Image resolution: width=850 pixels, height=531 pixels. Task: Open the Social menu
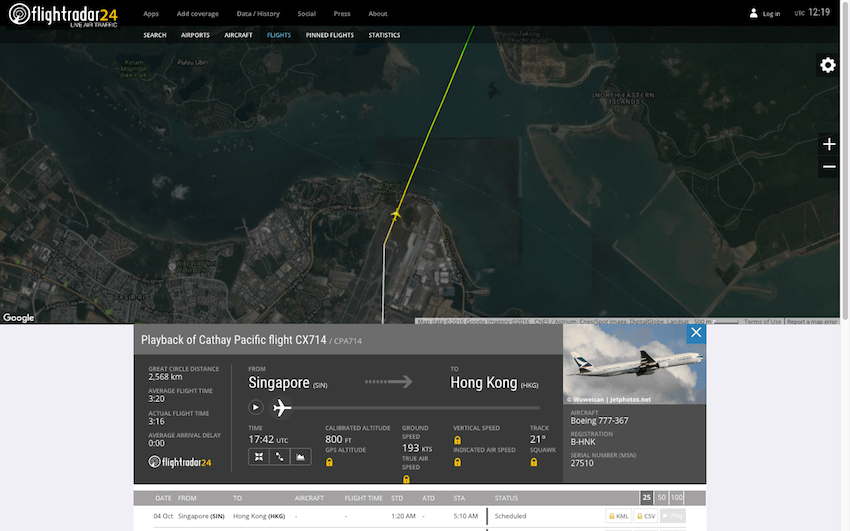pos(306,14)
